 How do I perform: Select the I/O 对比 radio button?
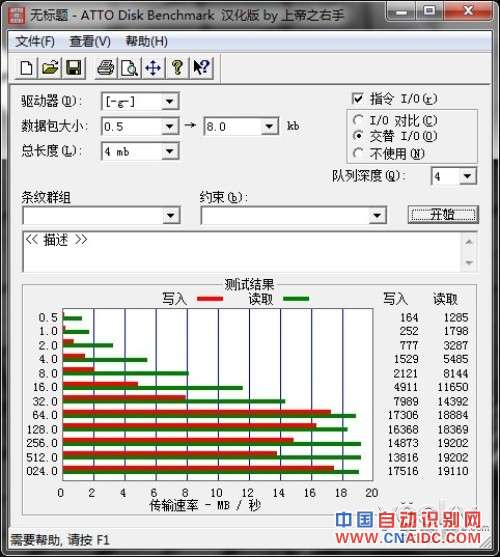point(358,120)
